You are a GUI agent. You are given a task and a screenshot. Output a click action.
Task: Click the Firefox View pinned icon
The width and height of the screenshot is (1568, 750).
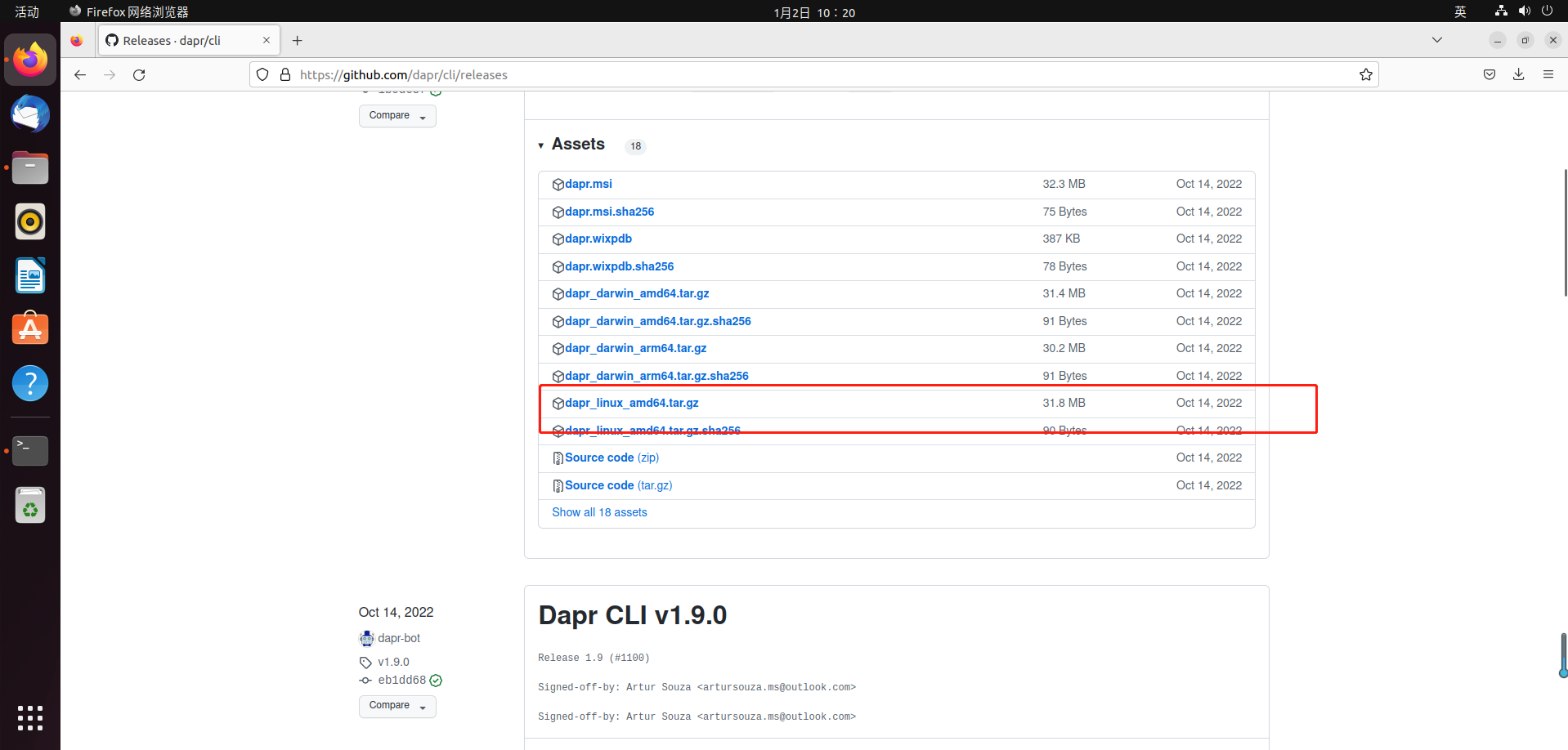coord(77,40)
